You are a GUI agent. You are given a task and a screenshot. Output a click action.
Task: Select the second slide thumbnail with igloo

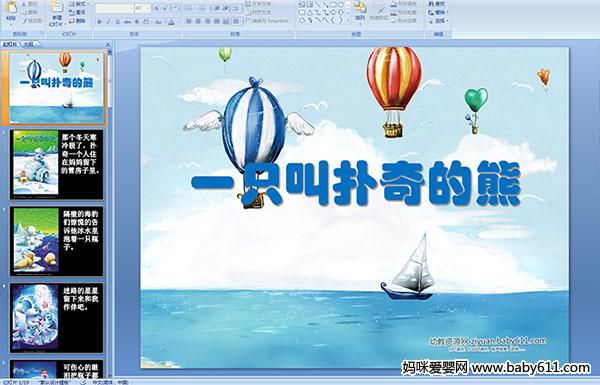[x=57, y=165]
